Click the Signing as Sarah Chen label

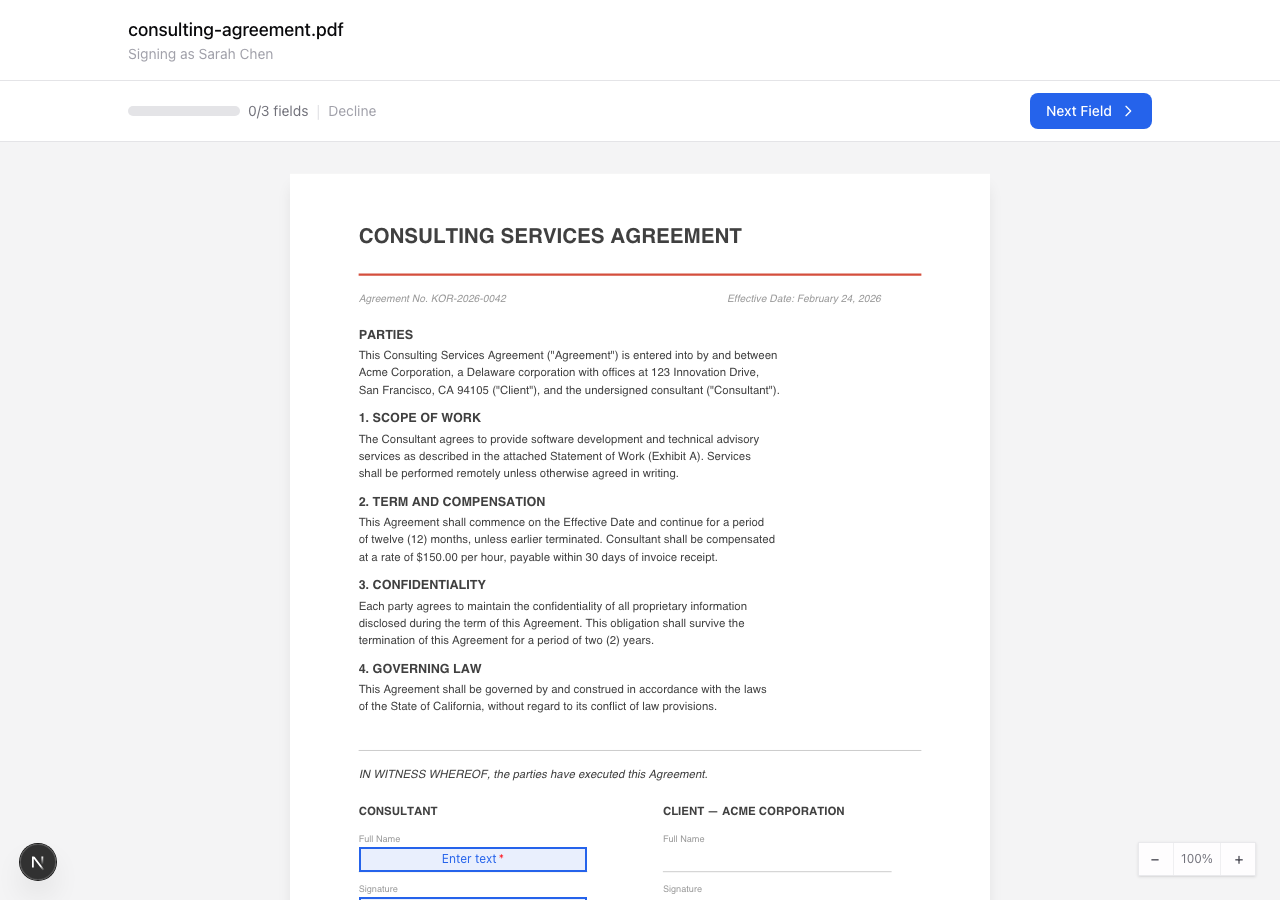click(200, 54)
